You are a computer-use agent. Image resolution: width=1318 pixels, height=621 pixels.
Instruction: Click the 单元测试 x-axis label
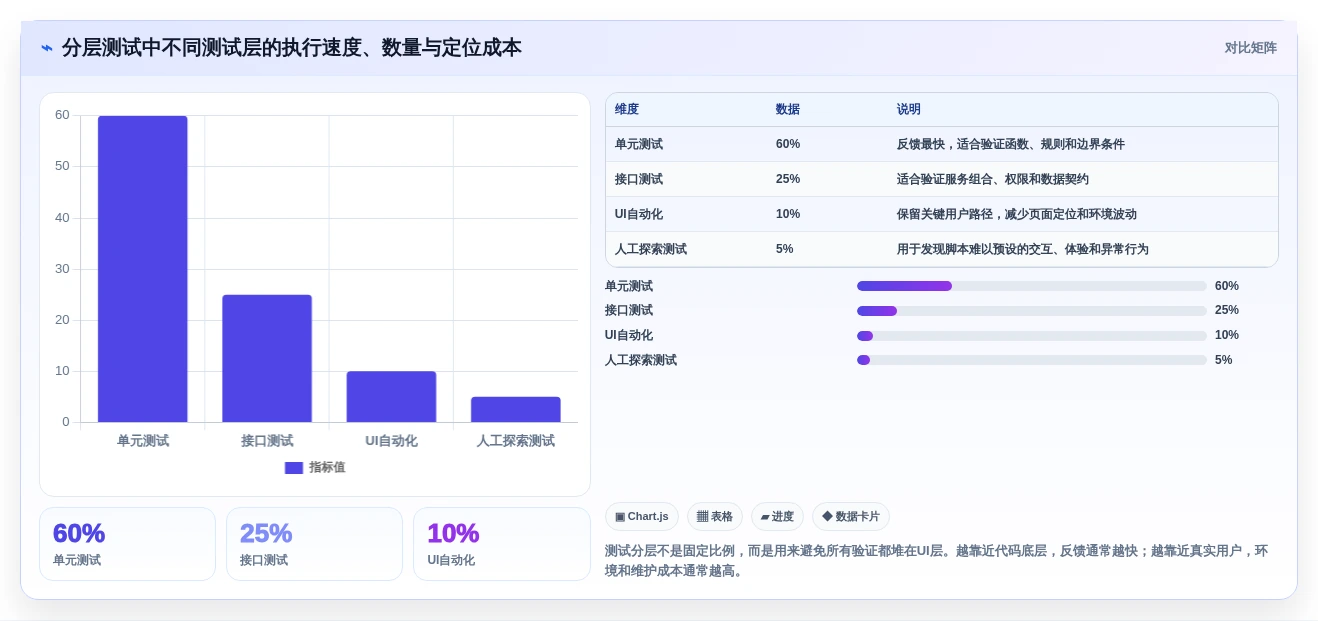pyautogui.click(x=142, y=440)
